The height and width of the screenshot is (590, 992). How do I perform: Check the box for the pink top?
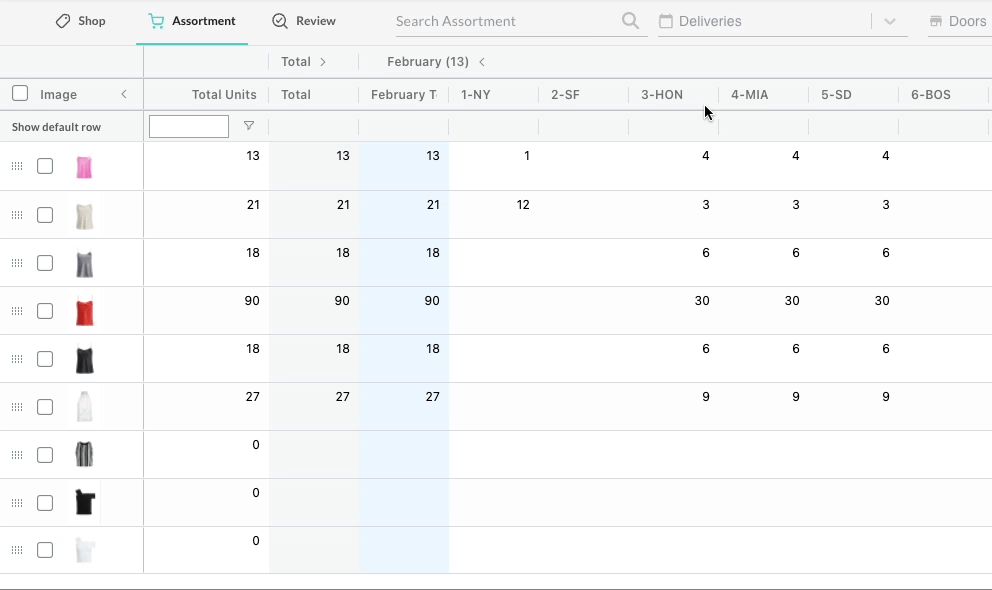click(45, 166)
